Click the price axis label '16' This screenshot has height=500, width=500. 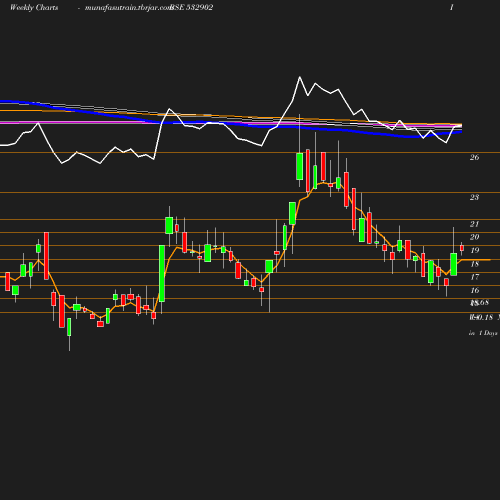coord(474,290)
